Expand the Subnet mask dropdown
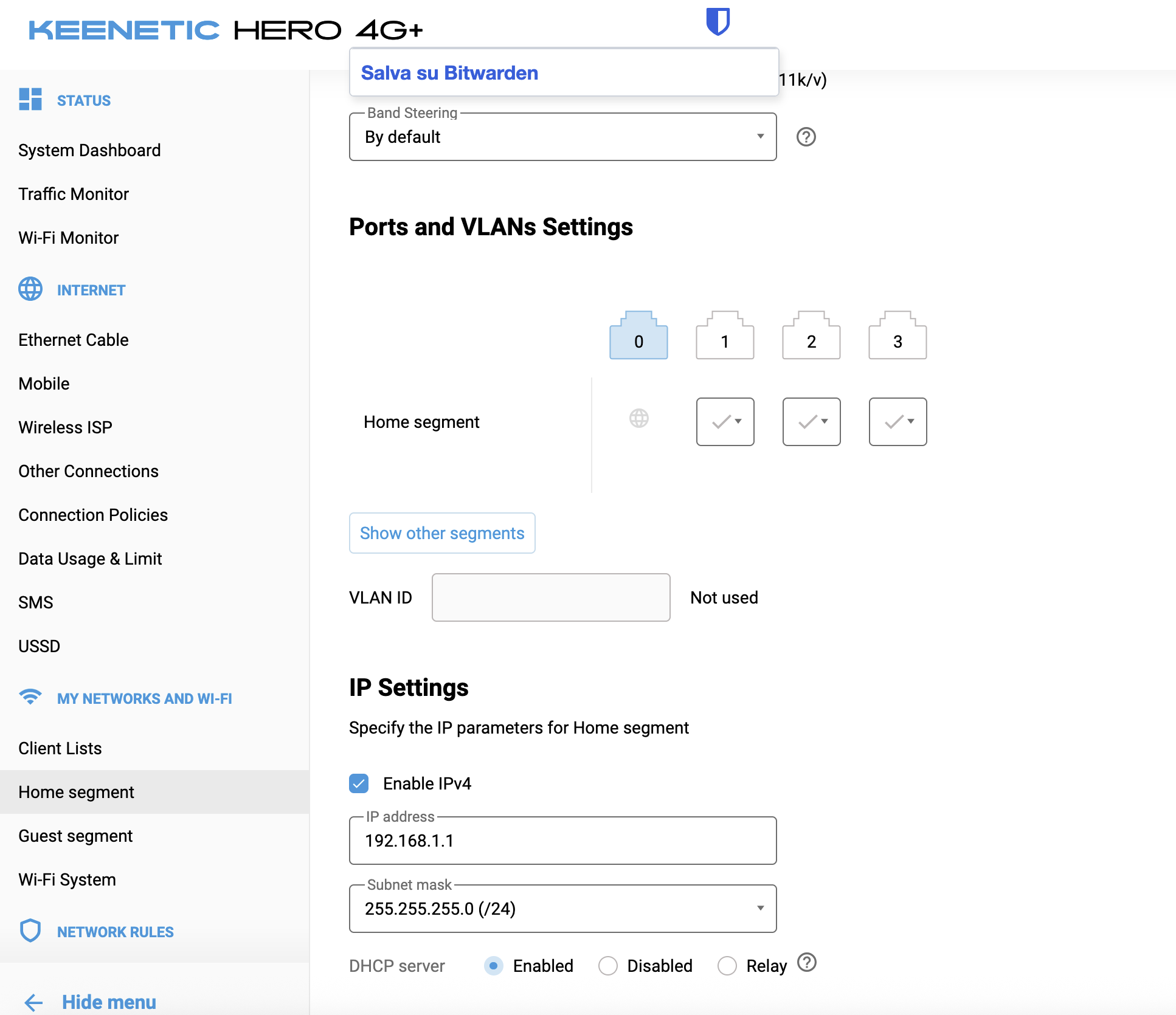The width and height of the screenshot is (1176, 1015). click(x=563, y=909)
